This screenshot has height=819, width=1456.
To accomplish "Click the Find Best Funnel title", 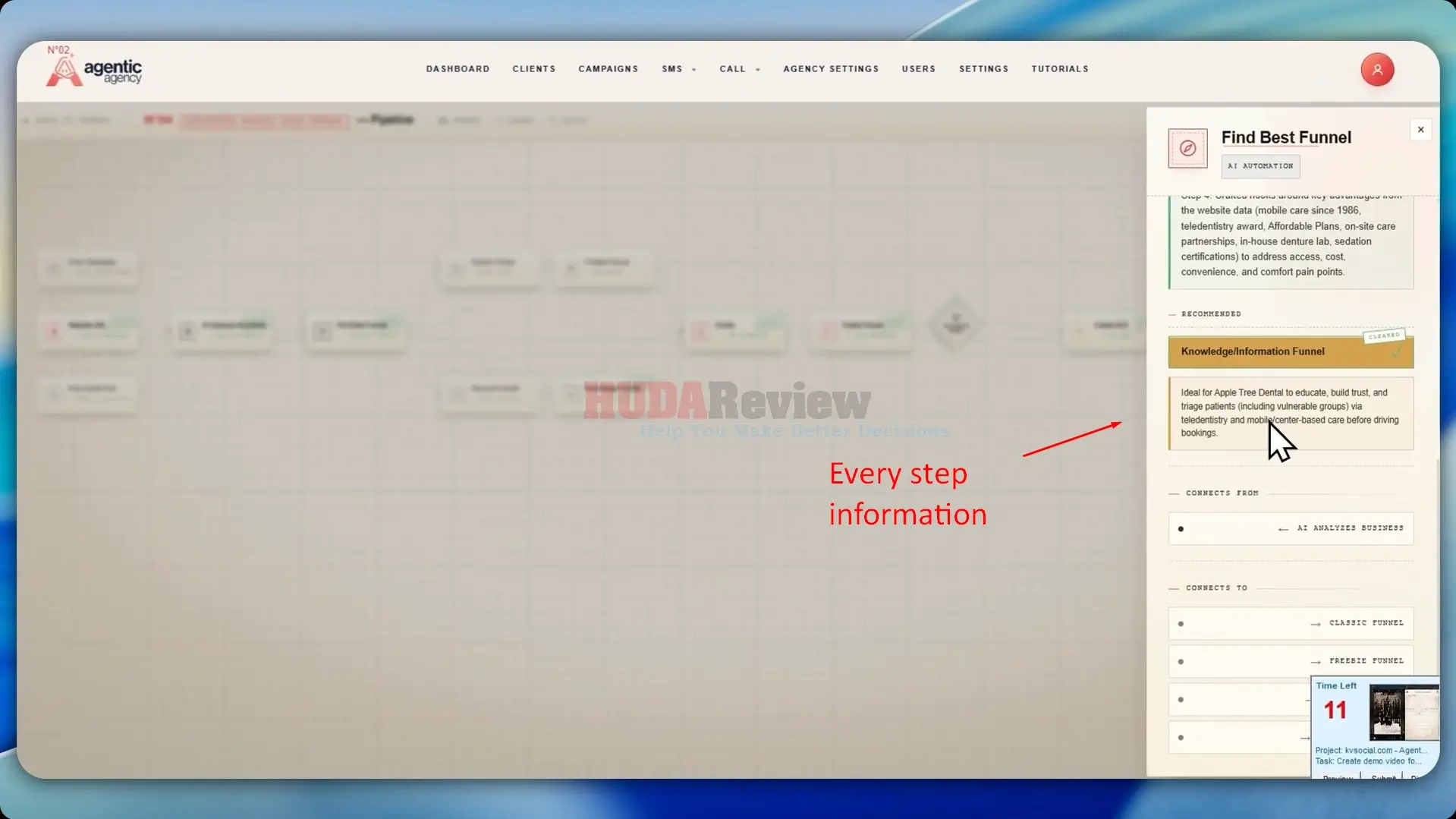I will pyautogui.click(x=1286, y=137).
